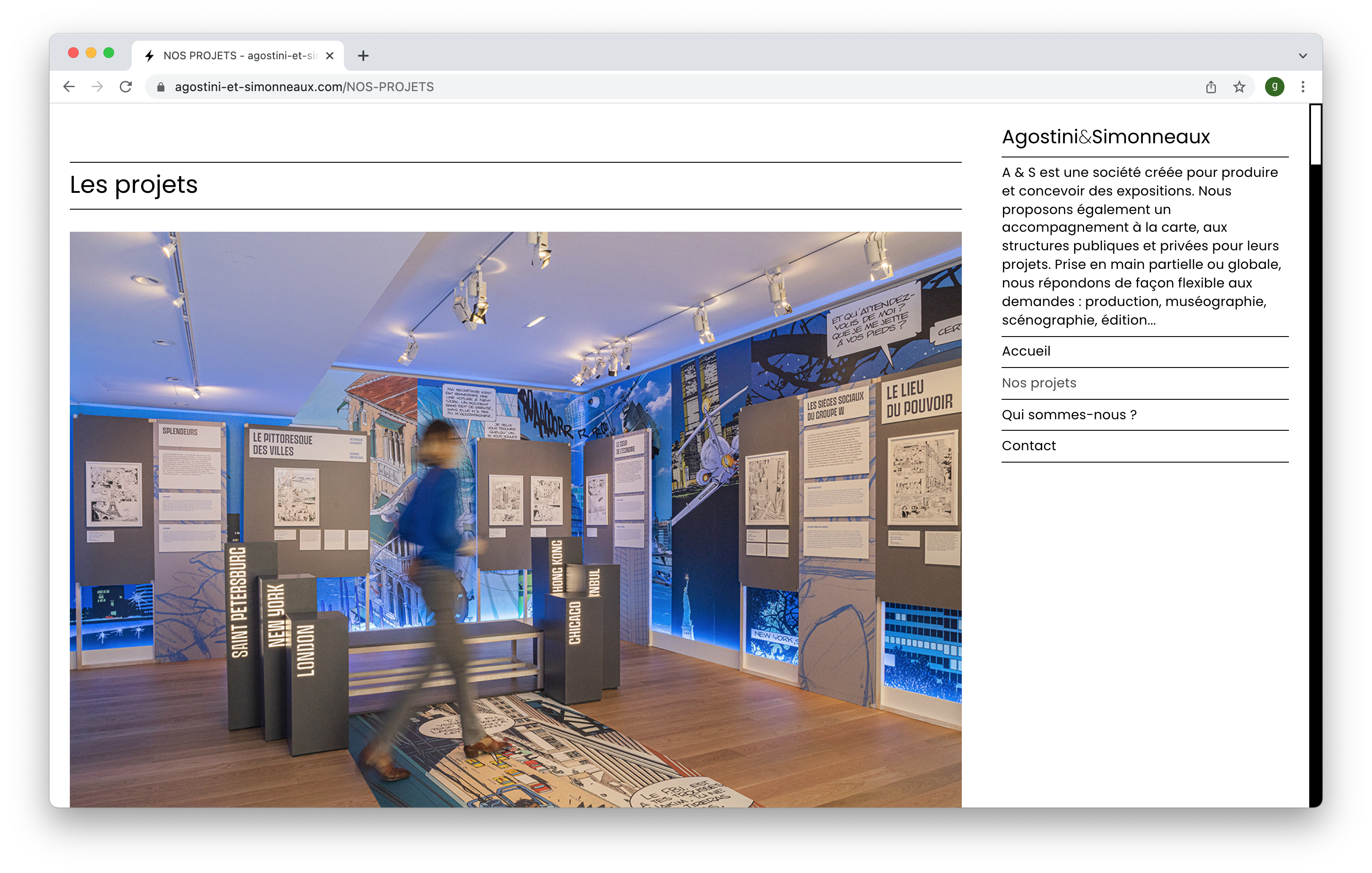Click the browser back arrow
This screenshot has width=1372, height=873.
tap(69, 87)
